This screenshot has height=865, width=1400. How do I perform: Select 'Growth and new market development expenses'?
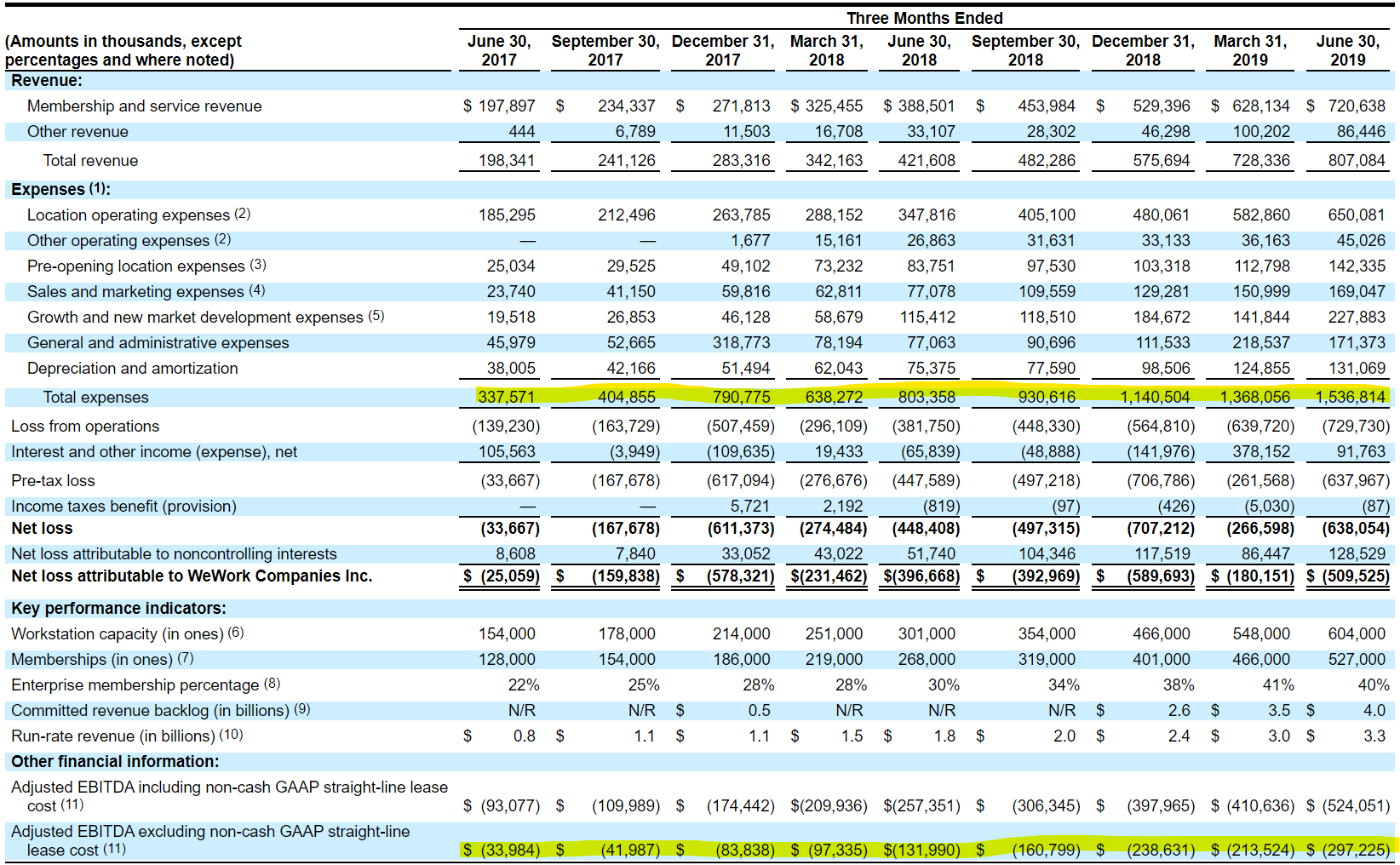click(195, 318)
